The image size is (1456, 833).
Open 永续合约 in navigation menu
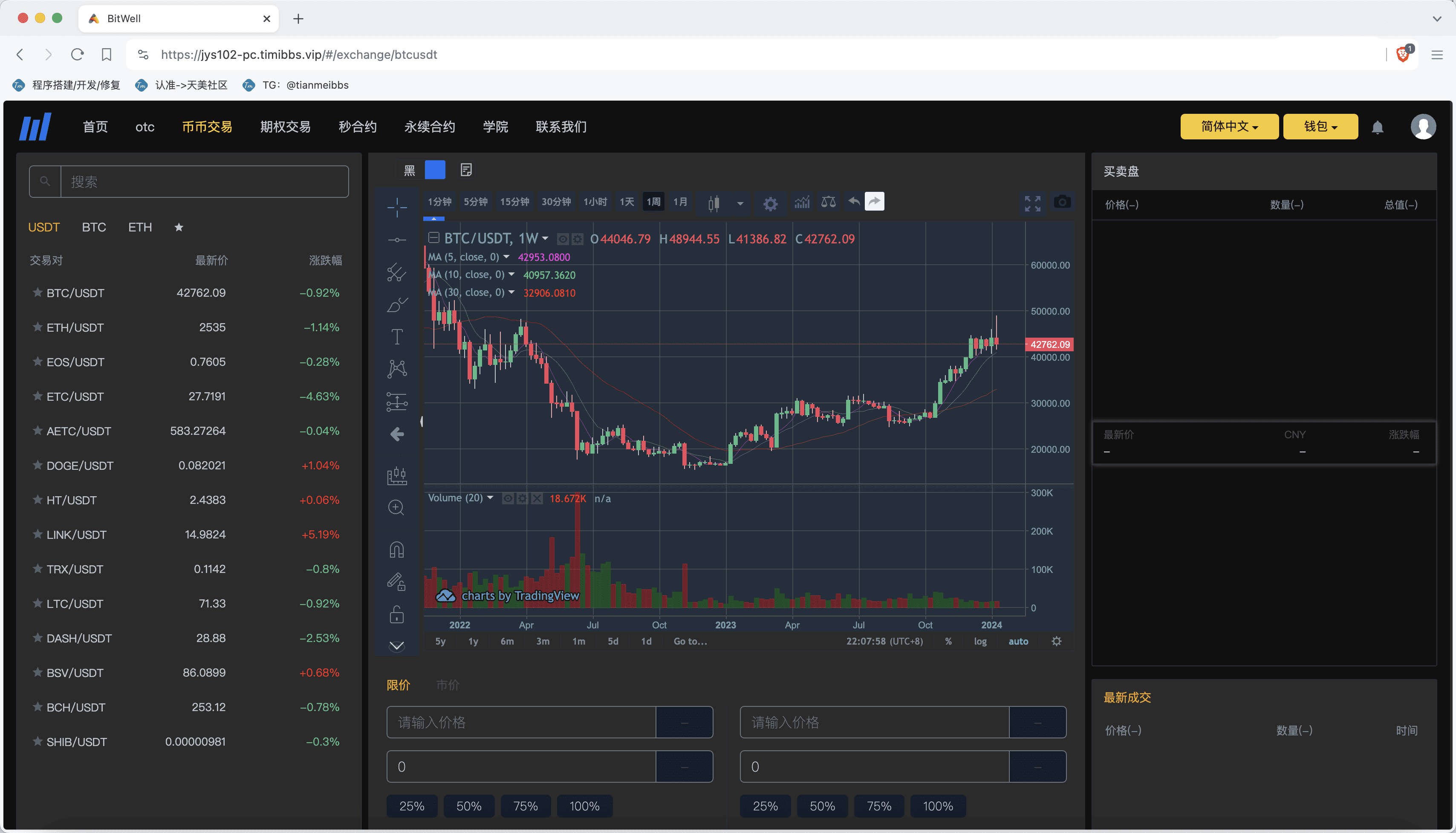[x=430, y=127]
